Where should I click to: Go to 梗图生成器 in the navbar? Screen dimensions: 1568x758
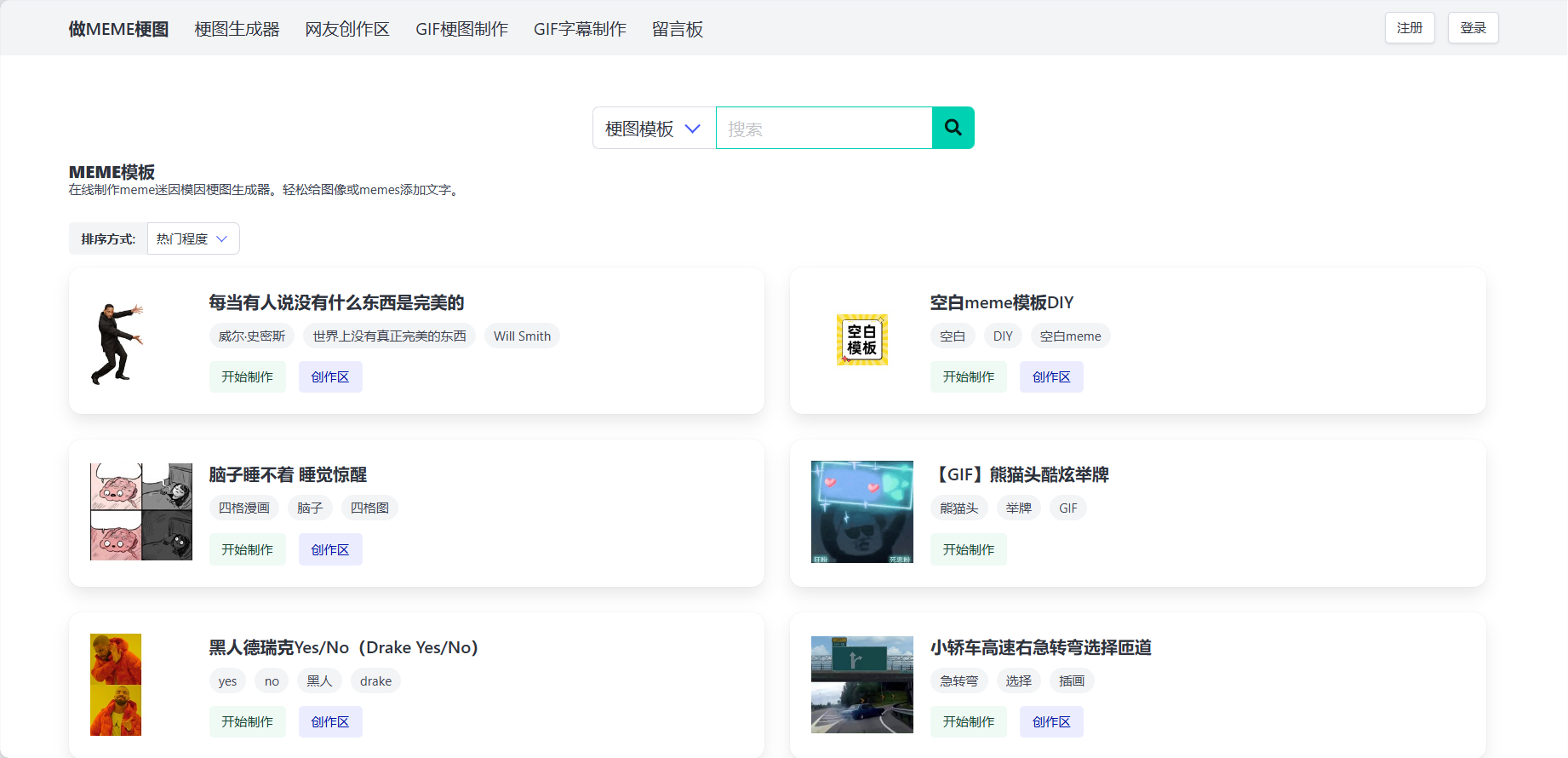tap(237, 29)
